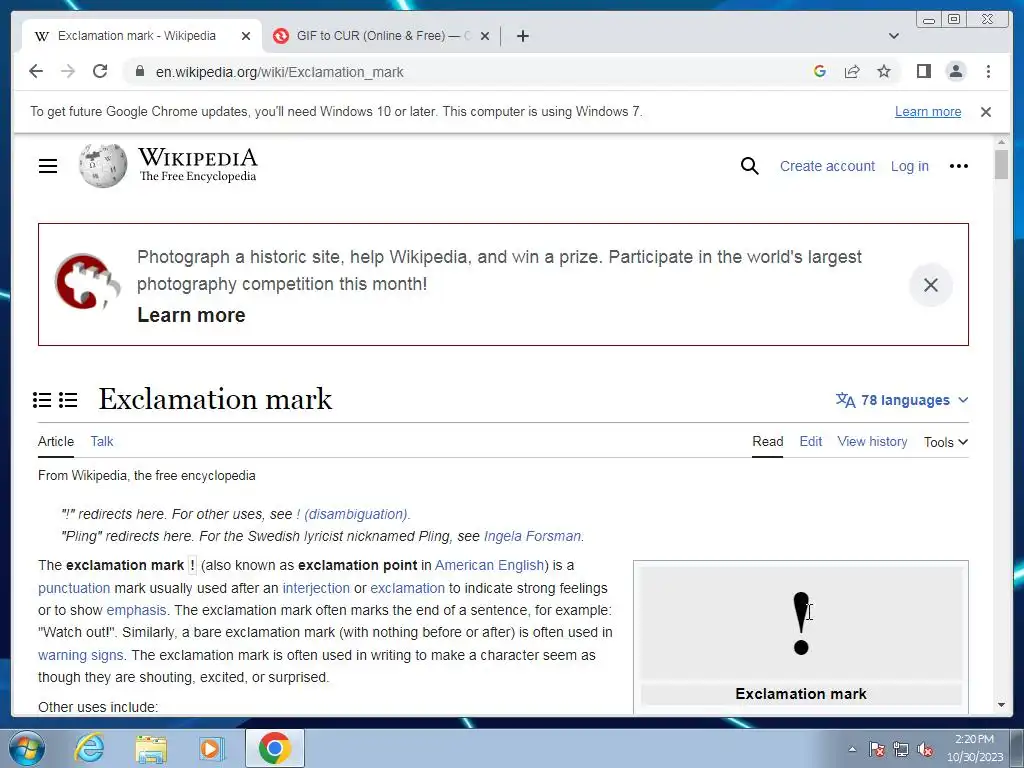
Task: Follow the punctuation link
Action: pyautogui.click(x=74, y=588)
